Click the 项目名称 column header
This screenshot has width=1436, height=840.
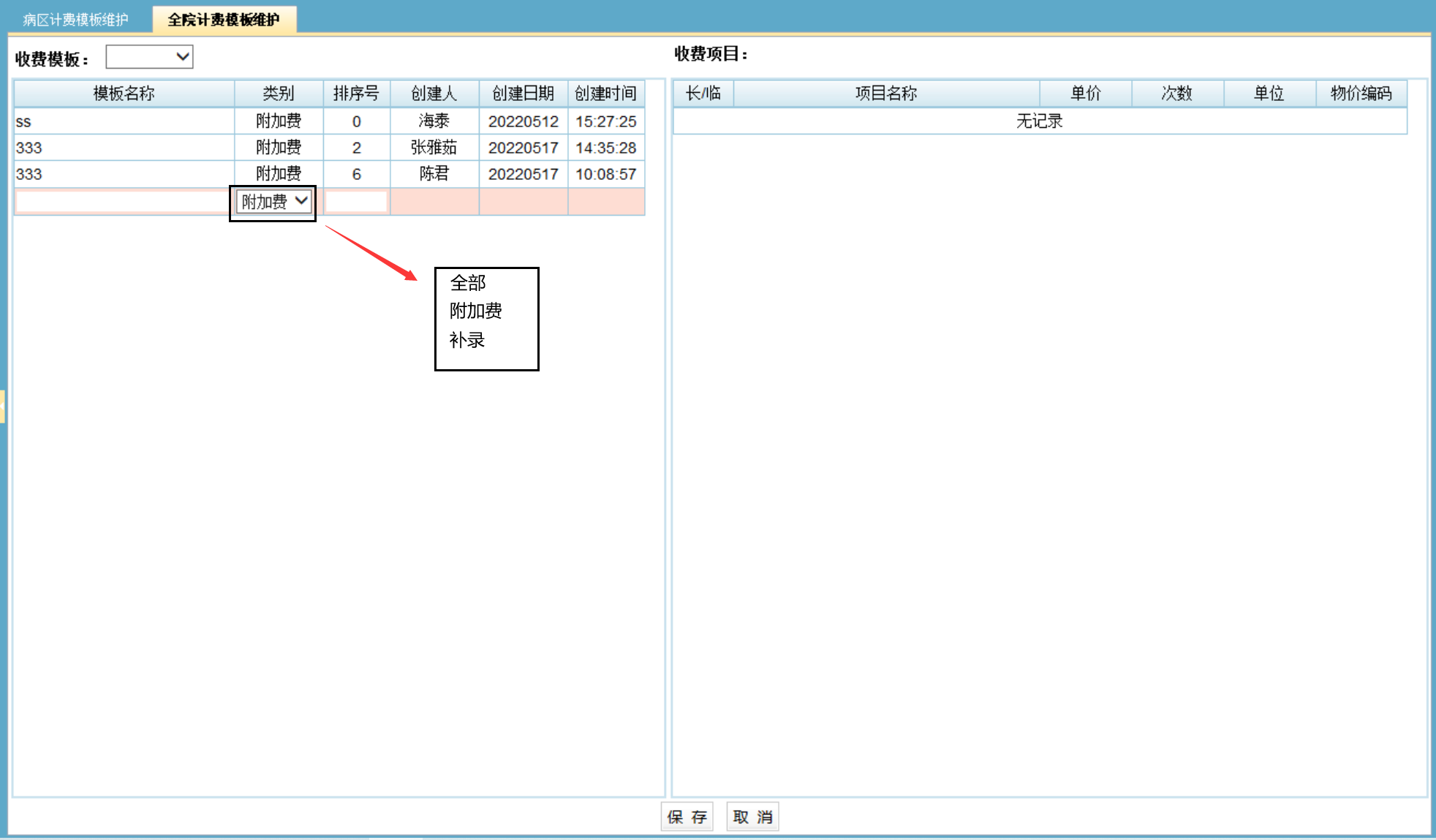[x=885, y=94]
